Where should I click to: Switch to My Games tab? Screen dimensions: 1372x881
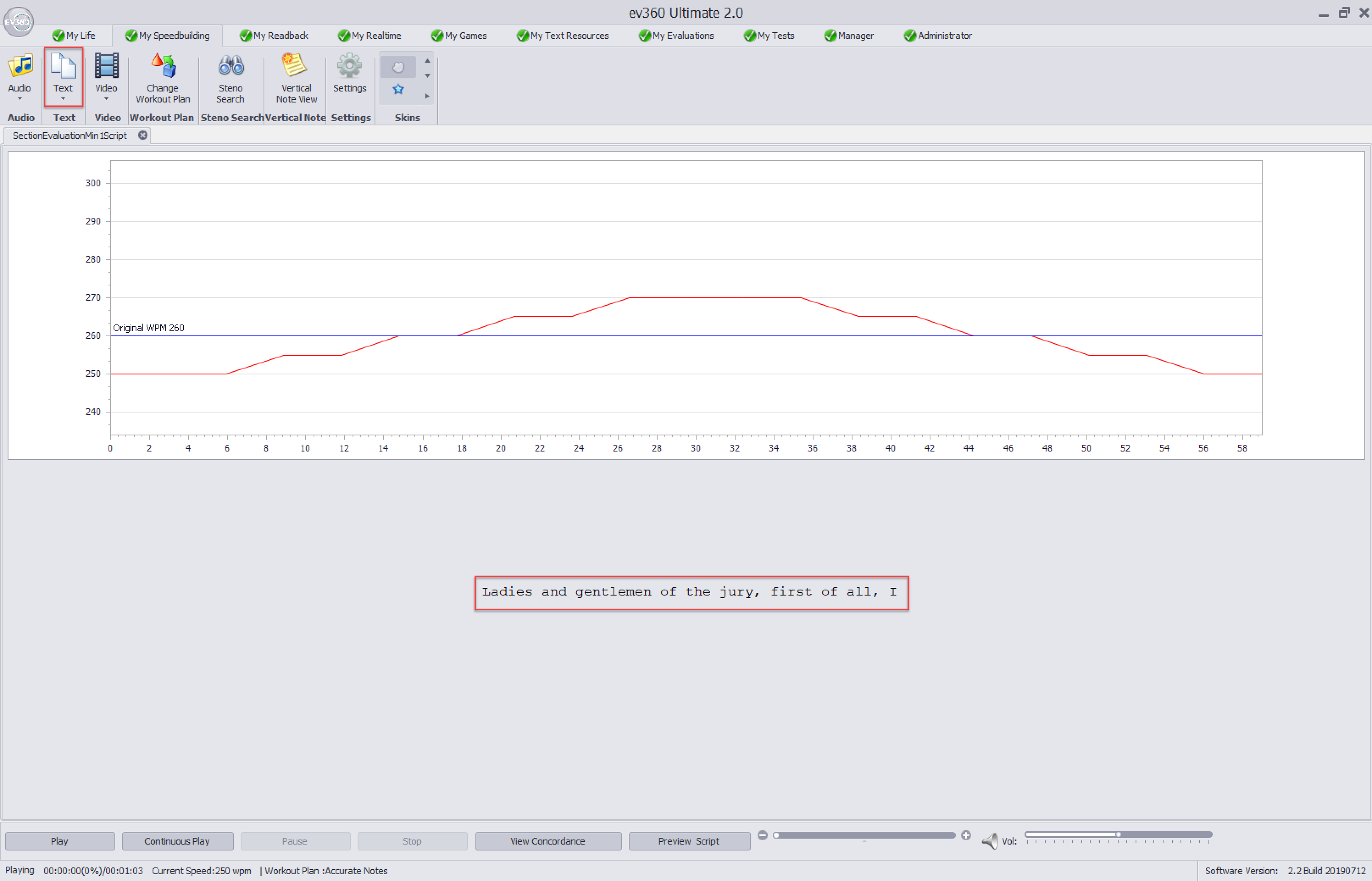pos(459,36)
